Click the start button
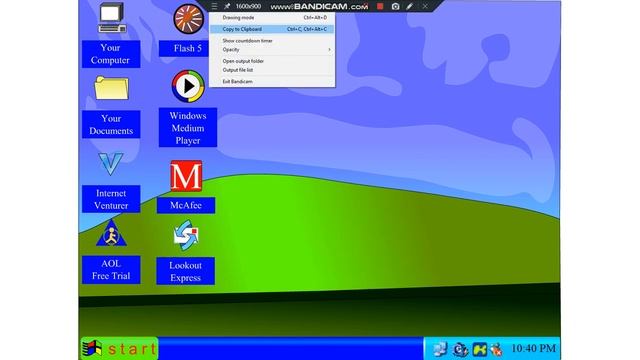The height and width of the screenshot is (360, 640). (x=119, y=348)
